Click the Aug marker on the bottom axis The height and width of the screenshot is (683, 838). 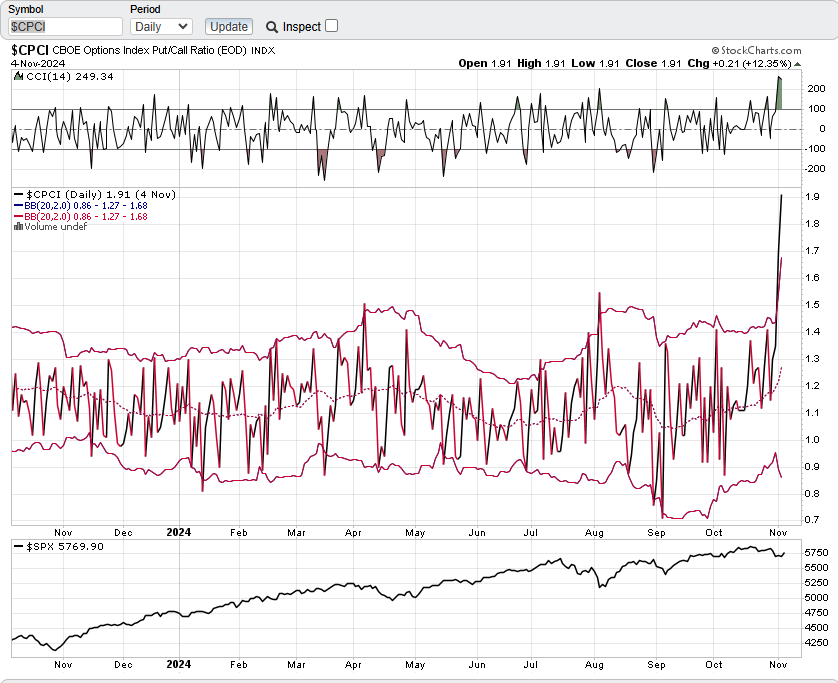(595, 664)
